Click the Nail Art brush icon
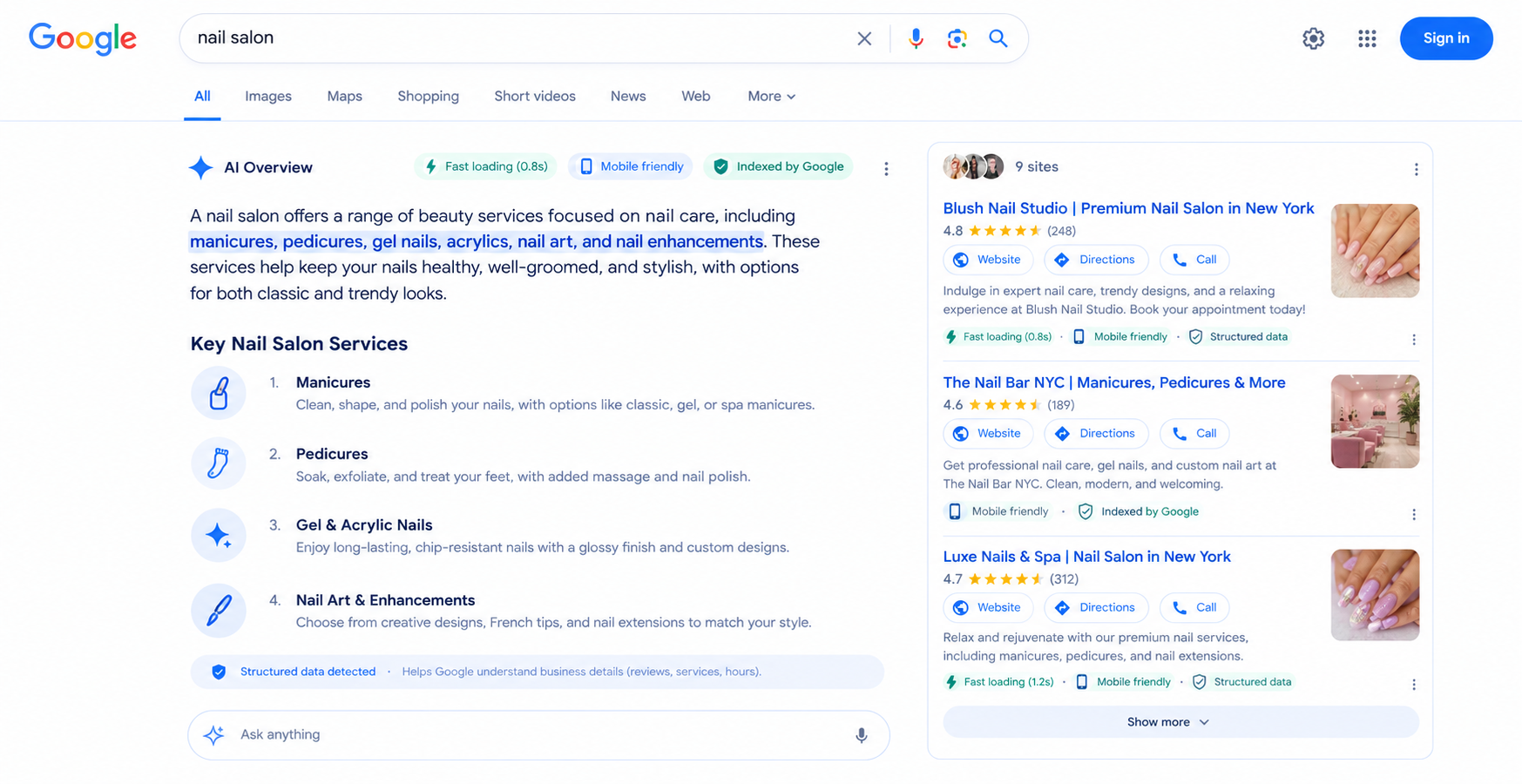Screen dimensions: 1522x784 (x=219, y=611)
